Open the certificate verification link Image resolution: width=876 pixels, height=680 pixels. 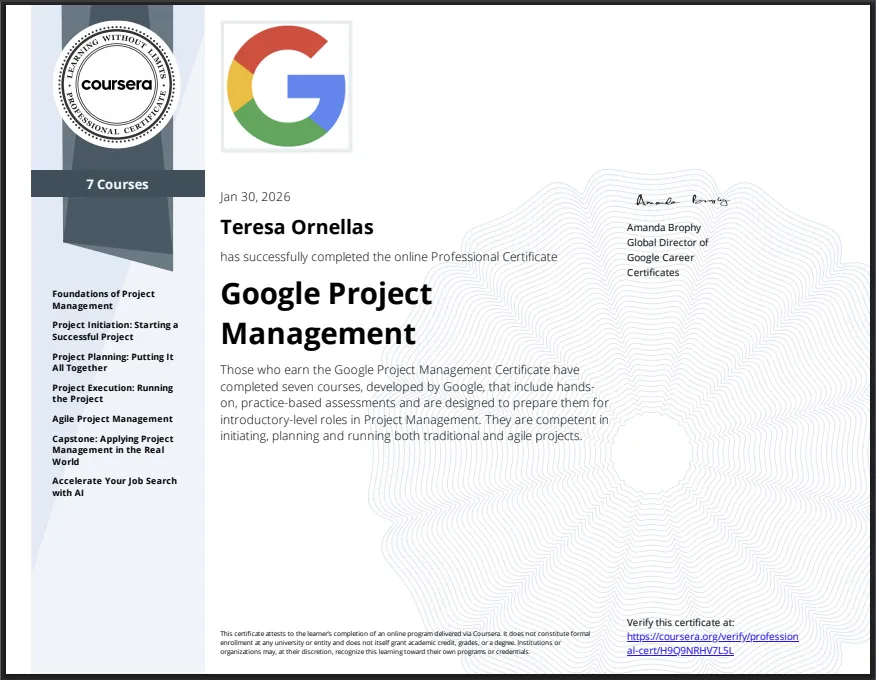coord(712,643)
